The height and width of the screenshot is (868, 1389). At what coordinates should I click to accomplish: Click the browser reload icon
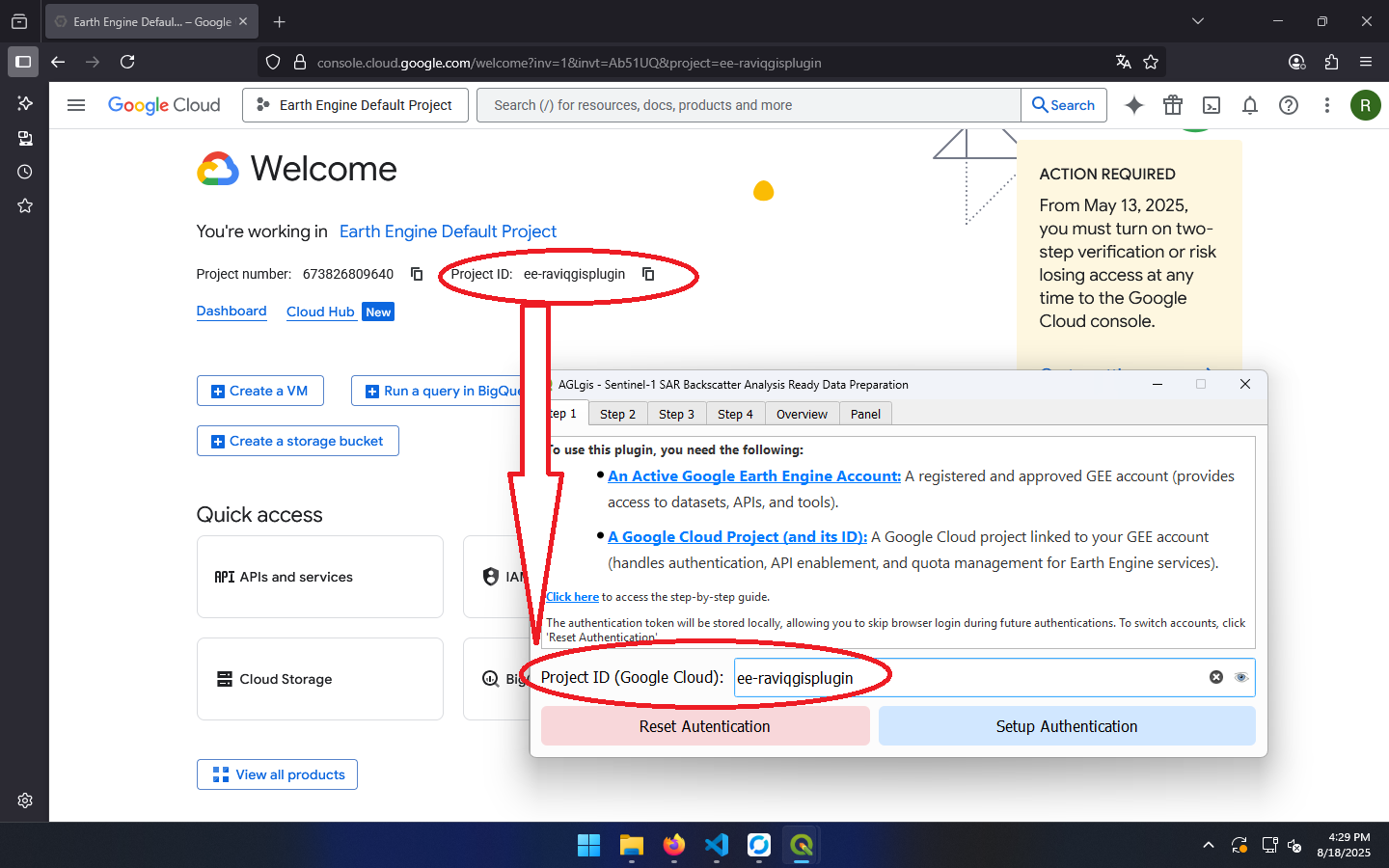pos(127,62)
